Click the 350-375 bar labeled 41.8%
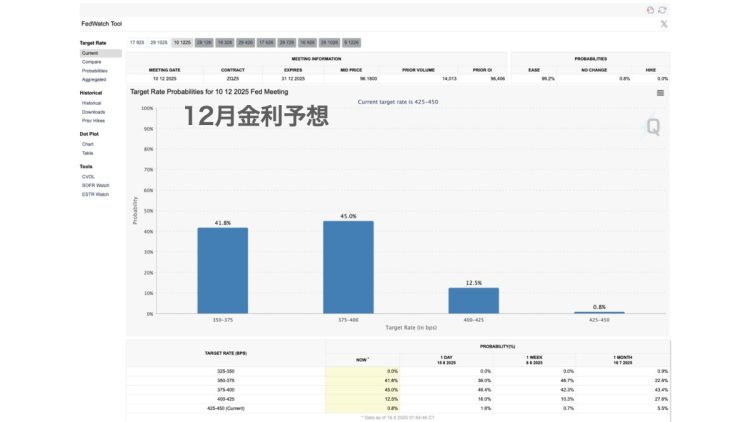 coord(222,271)
